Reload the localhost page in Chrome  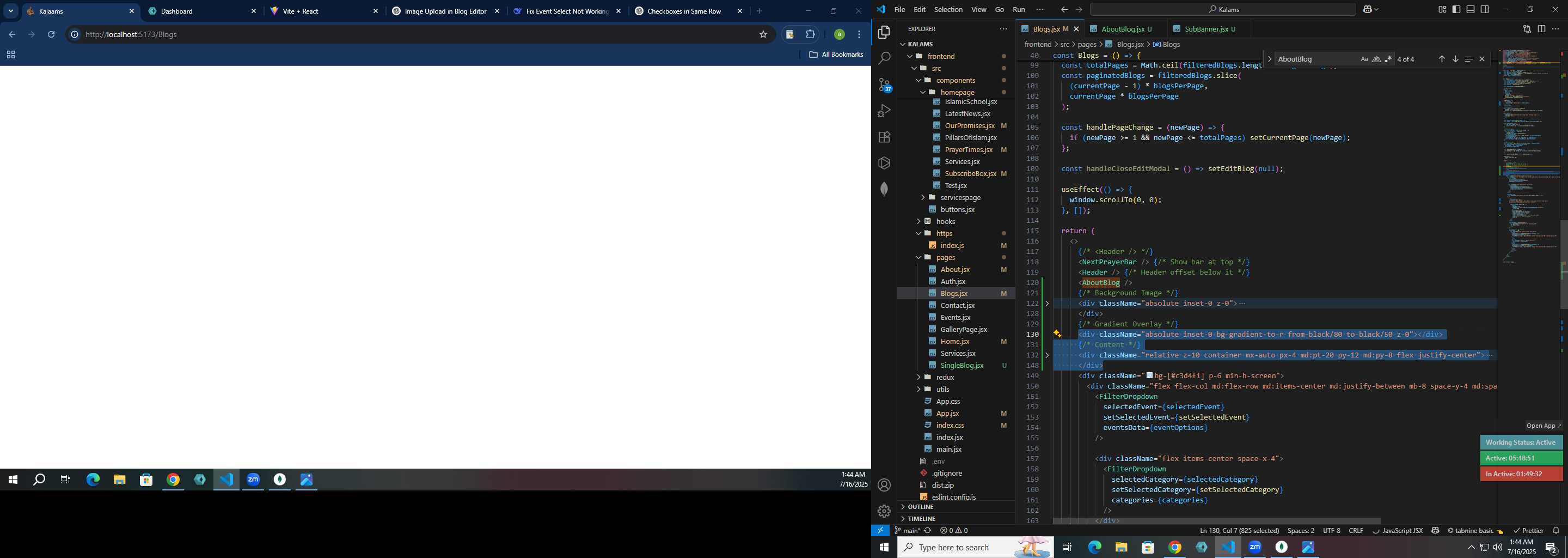coord(52,35)
